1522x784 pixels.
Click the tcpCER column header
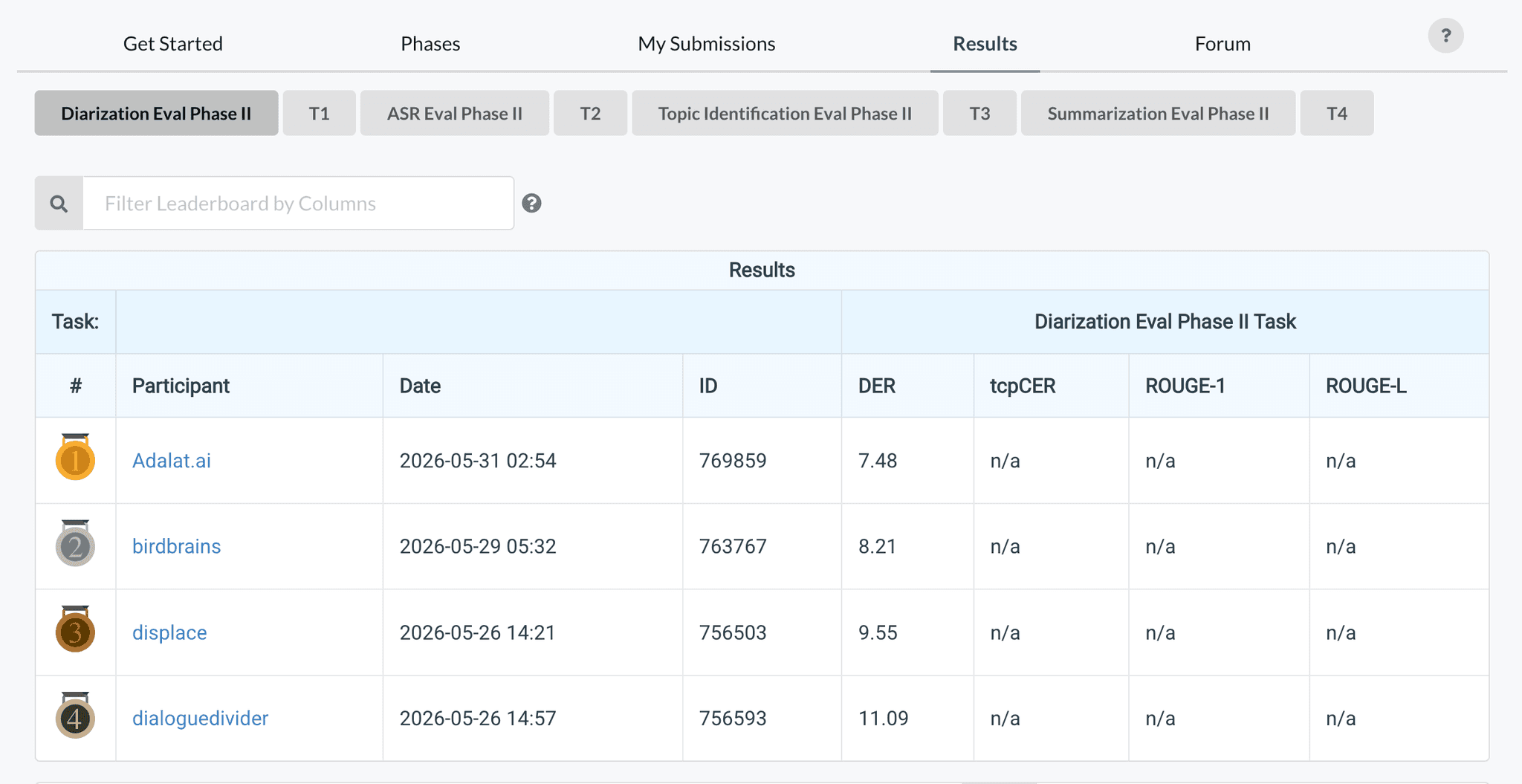1023,386
